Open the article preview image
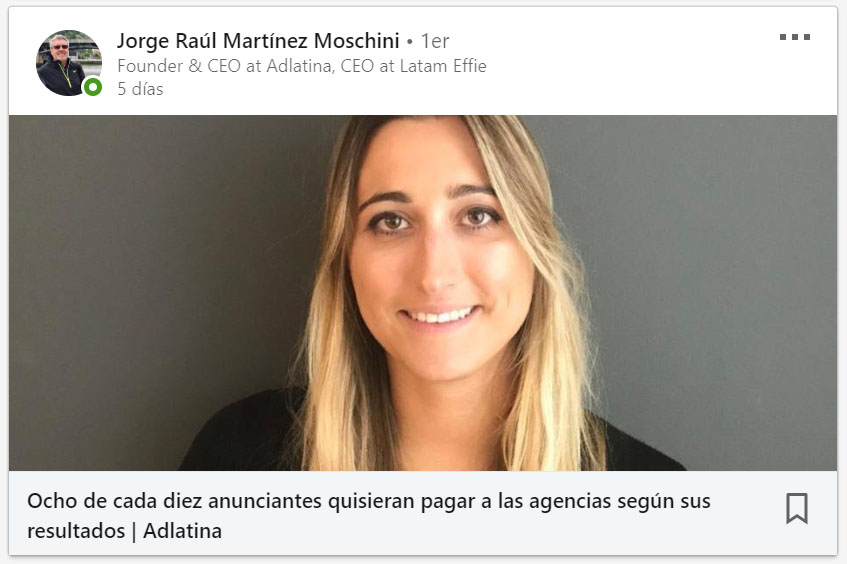The height and width of the screenshot is (564, 847). [x=423, y=293]
